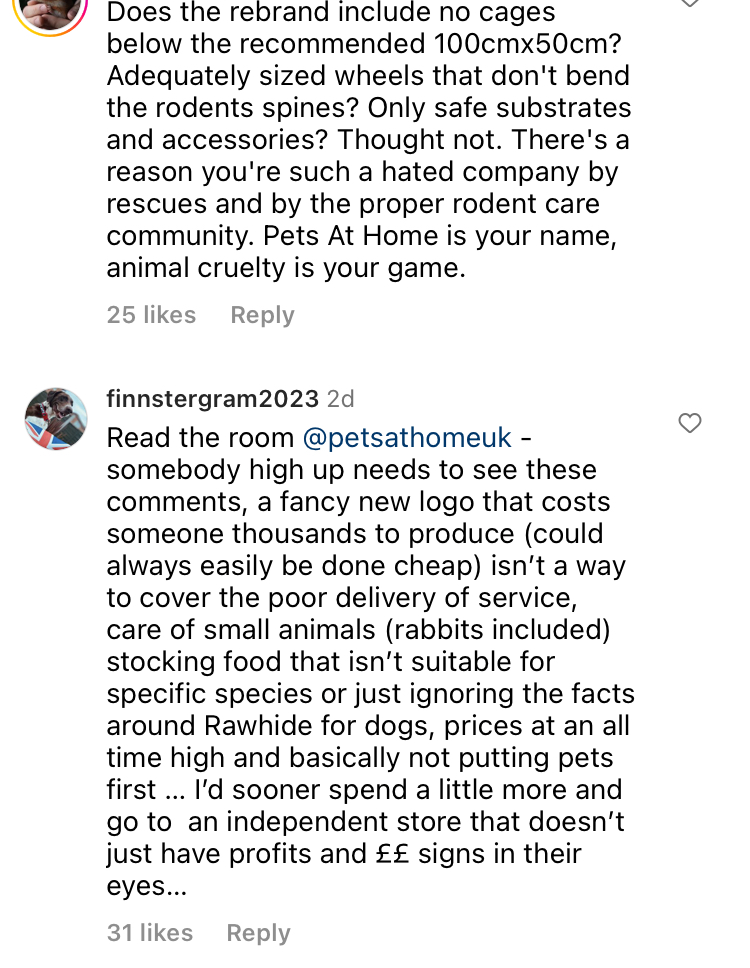Reply to the finnstergram2023 comment
The width and height of the screenshot is (750, 968).
click(258, 933)
